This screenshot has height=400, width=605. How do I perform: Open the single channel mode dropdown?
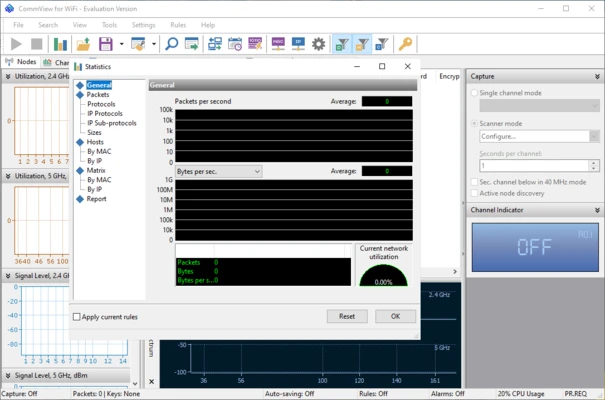point(539,105)
